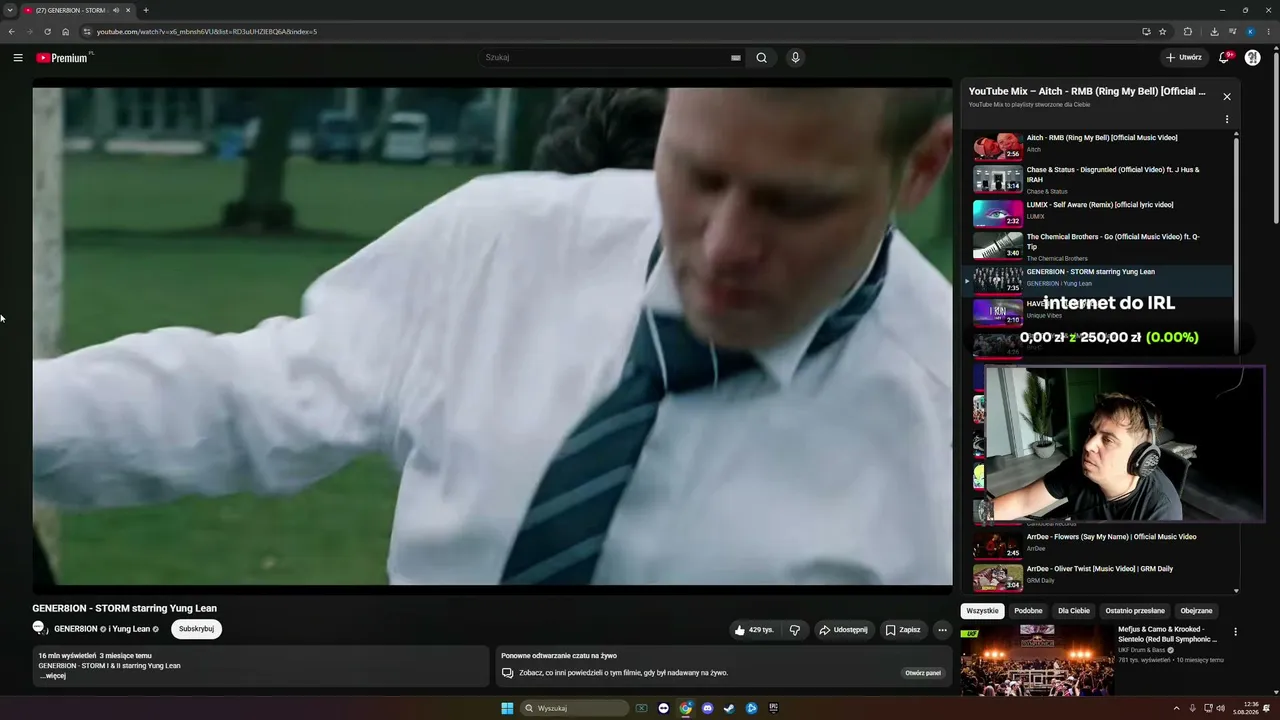Open the taskbar clock showing 12:36
This screenshot has height=720, width=1280.
coord(1245,708)
